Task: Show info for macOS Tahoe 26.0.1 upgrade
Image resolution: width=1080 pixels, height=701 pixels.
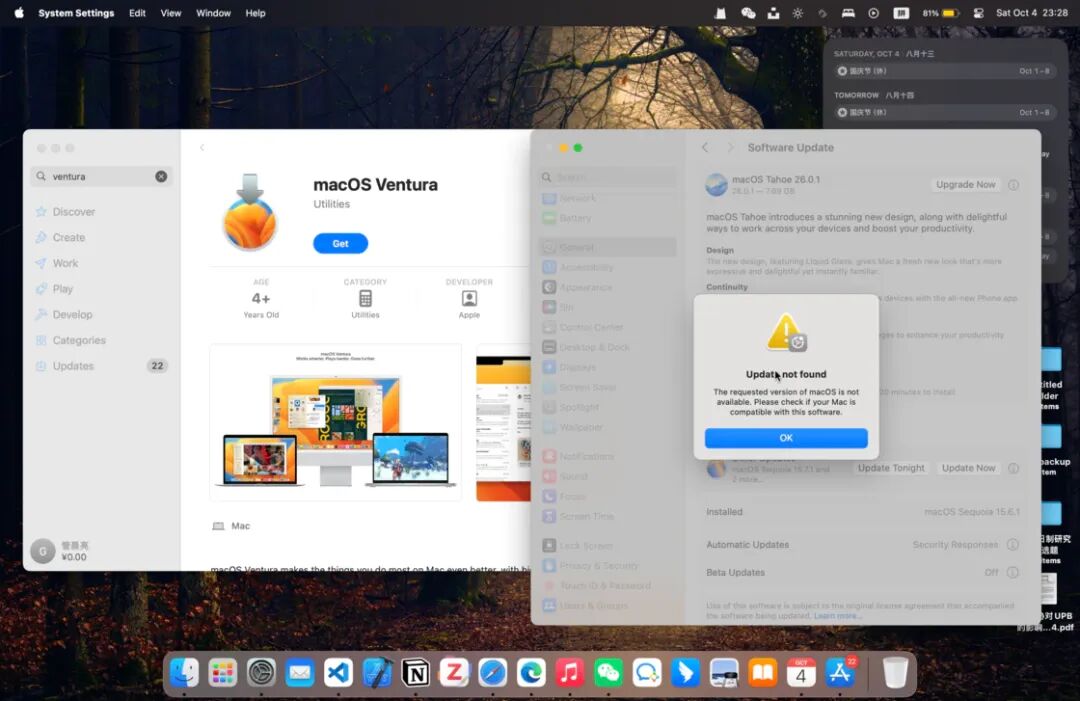Action: (1013, 185)
